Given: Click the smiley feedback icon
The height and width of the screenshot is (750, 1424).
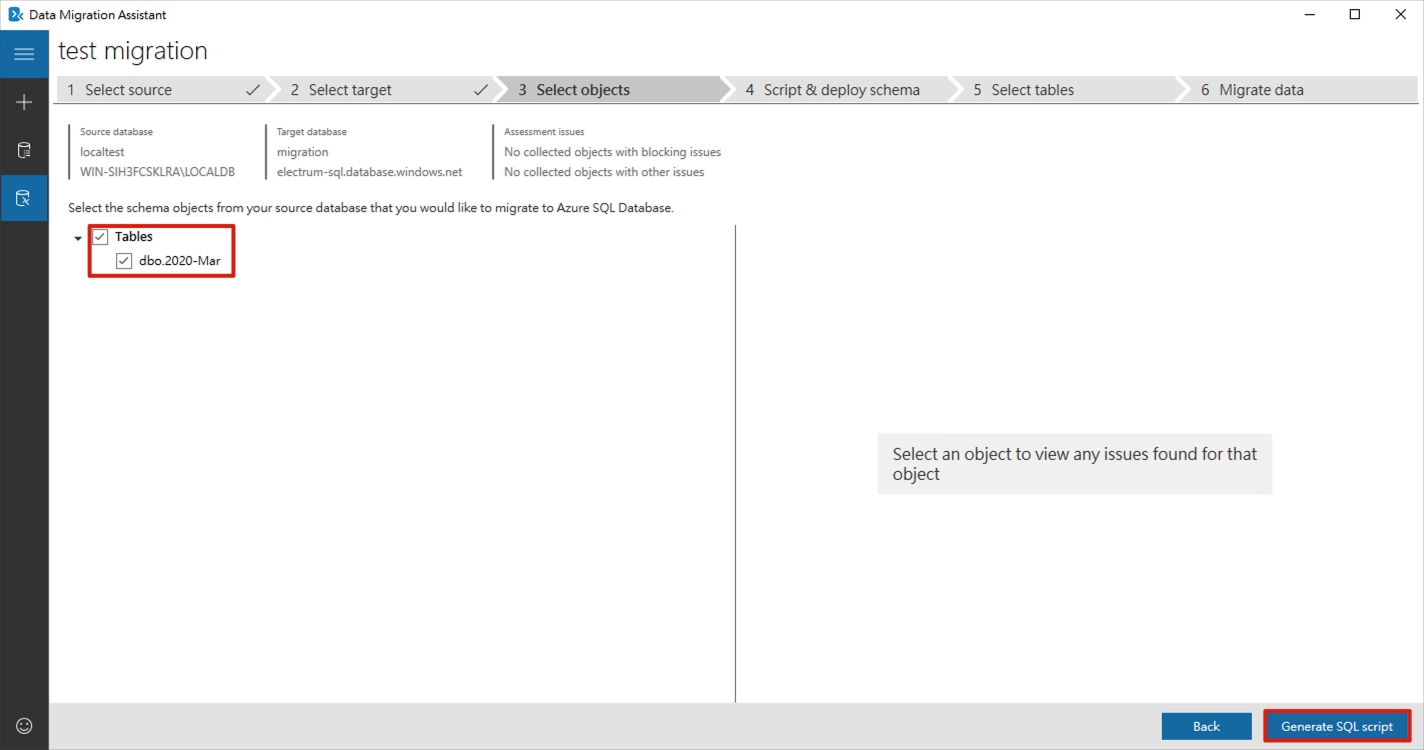Looking at the screenshot, I should click(x=24, y=726).
